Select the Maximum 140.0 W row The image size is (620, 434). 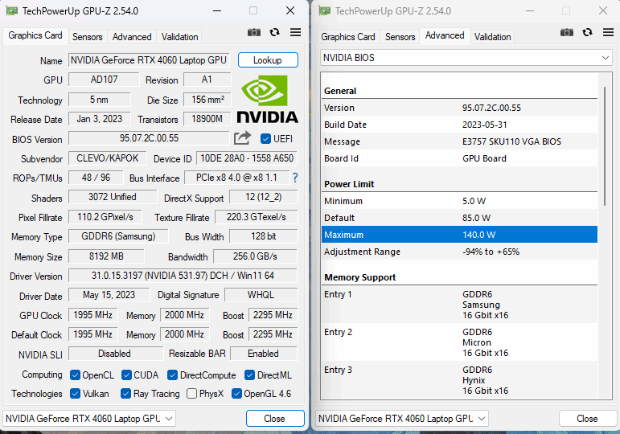coord(459,235)
